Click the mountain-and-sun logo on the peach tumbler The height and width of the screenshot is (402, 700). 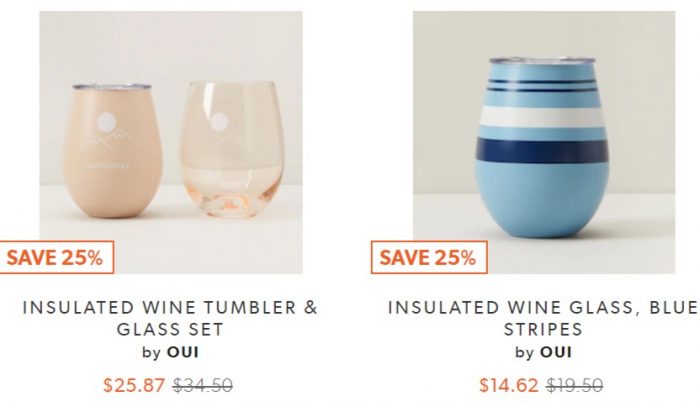click(106, 130)
